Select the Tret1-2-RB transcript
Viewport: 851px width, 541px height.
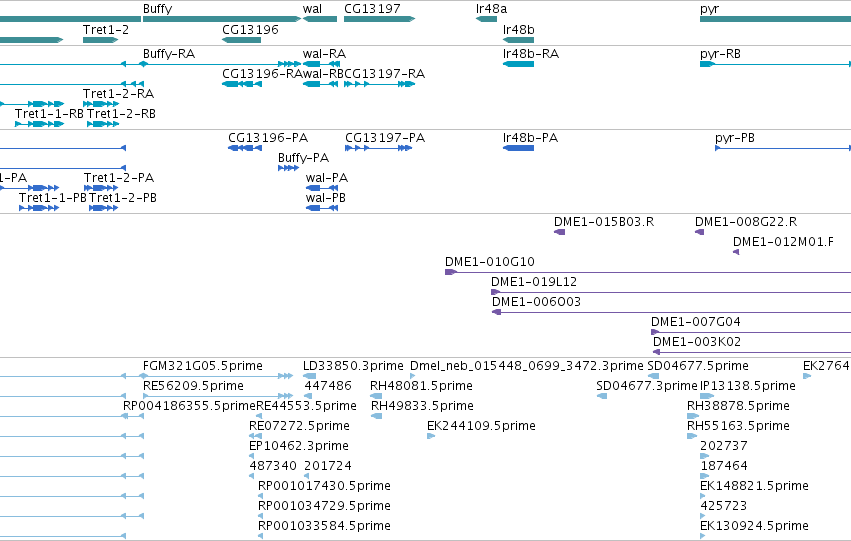[x=103, y=124]
